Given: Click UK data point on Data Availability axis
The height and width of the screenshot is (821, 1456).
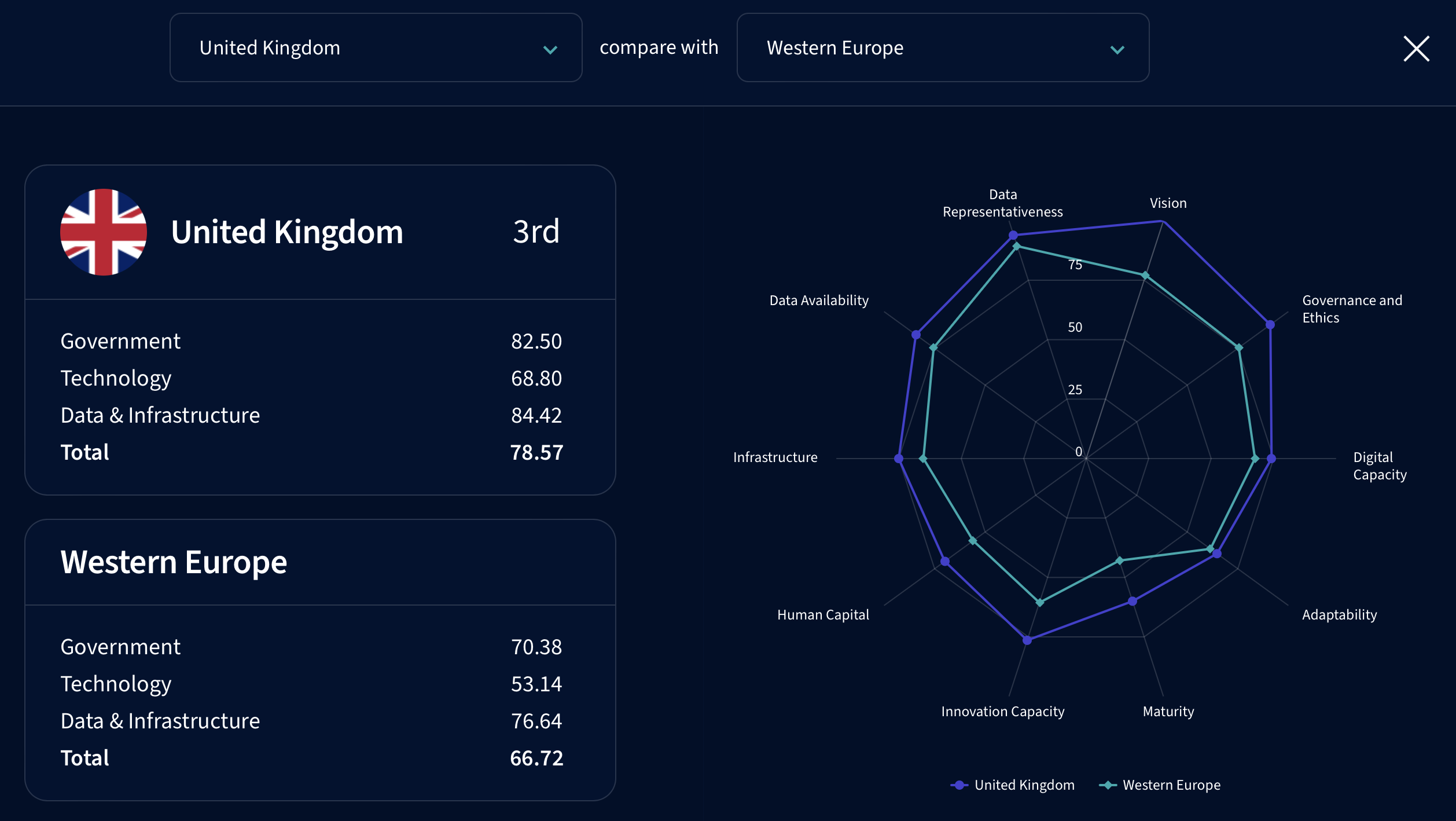Looking at the screenshot, I should [x=915, y=335].
